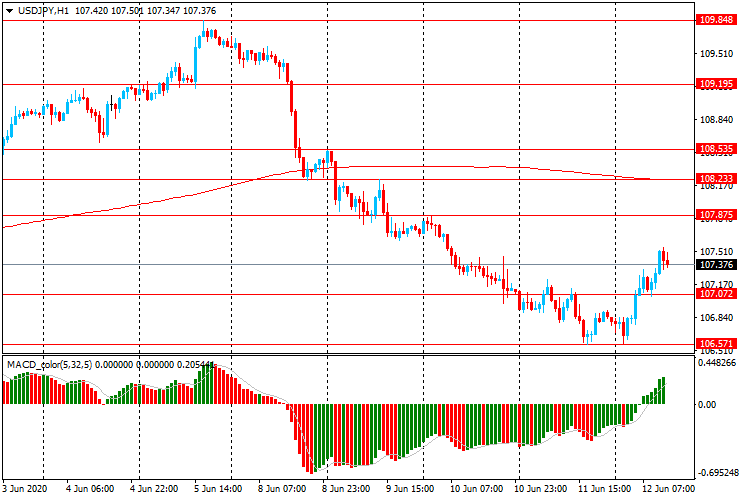Click the current price tag 107.376

[x=716, y=265]
